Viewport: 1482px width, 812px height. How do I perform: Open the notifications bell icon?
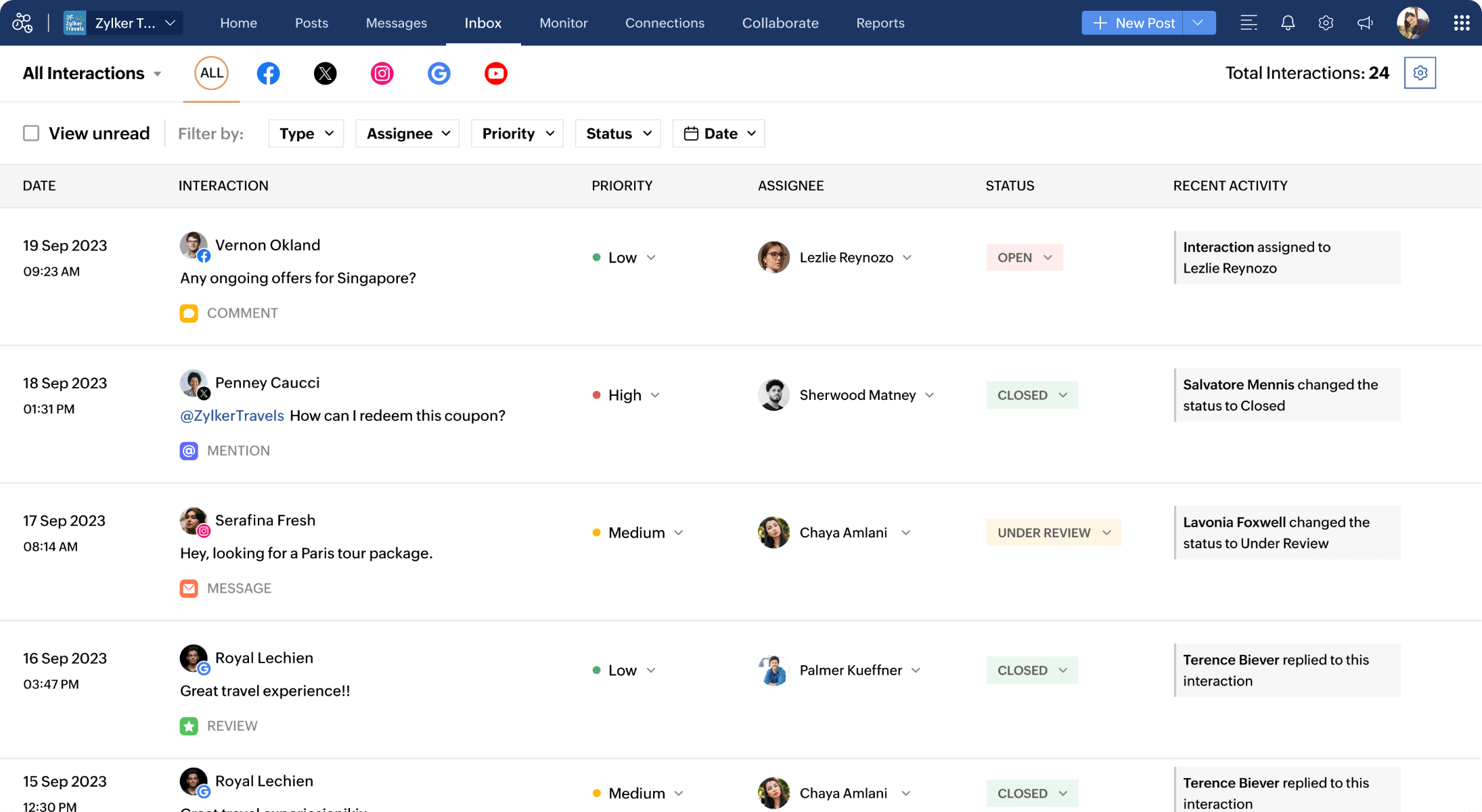(1287, 22)
